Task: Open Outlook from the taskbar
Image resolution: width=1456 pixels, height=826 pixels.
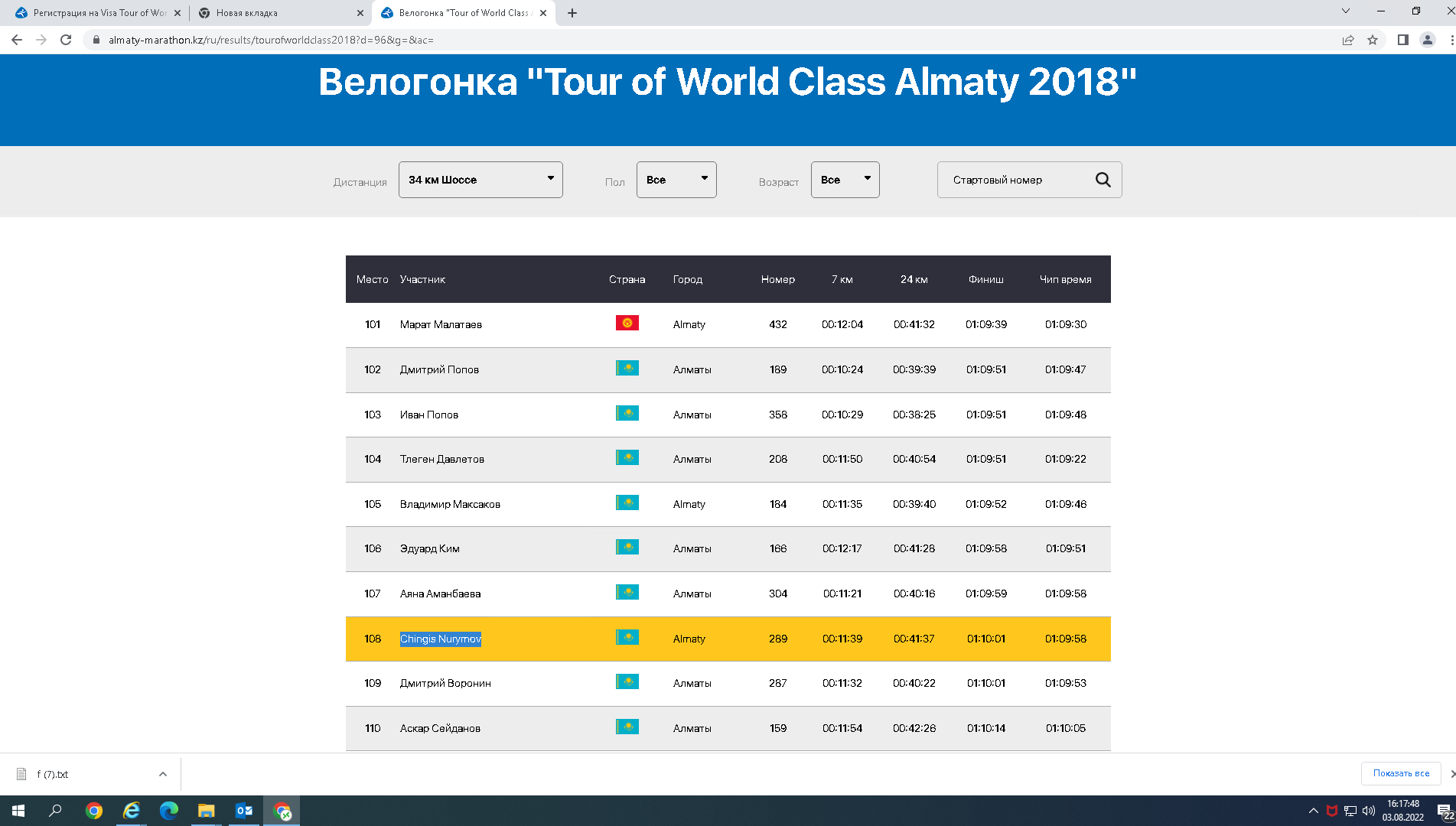Action: pos(244,811)
